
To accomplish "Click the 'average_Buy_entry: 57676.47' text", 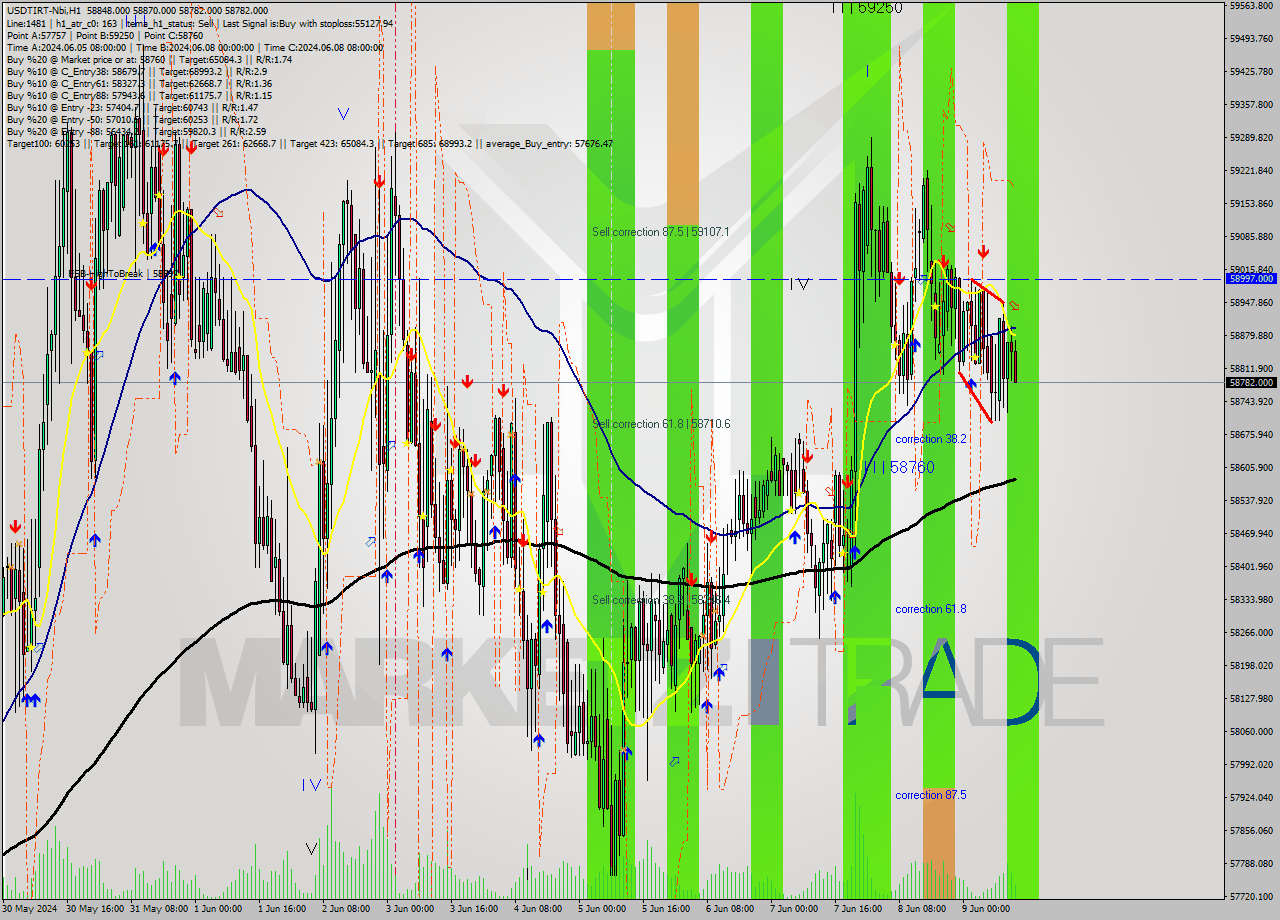I will click(x=551, y=143).
